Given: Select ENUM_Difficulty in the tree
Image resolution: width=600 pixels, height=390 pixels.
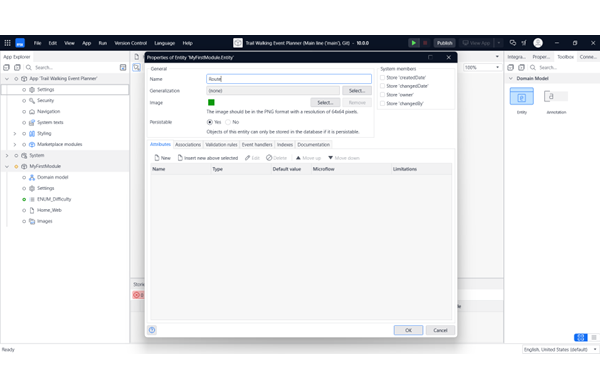Looking at the screenshot, I should point(54,199).
